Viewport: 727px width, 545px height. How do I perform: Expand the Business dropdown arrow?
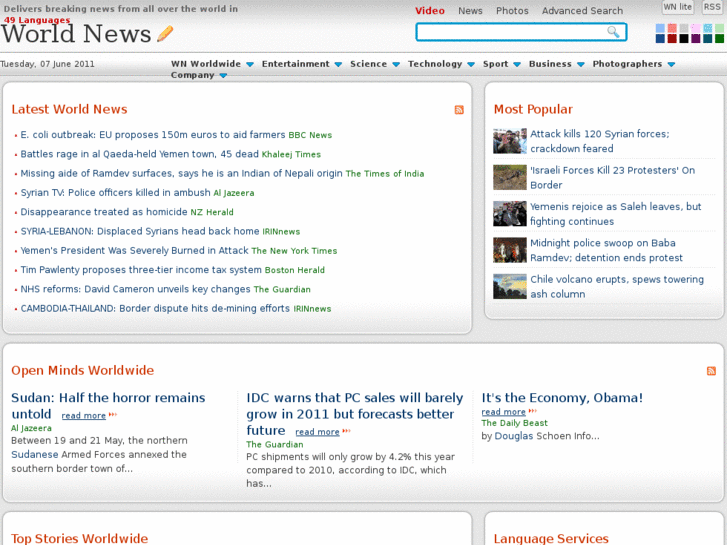[x=580, y=64]
